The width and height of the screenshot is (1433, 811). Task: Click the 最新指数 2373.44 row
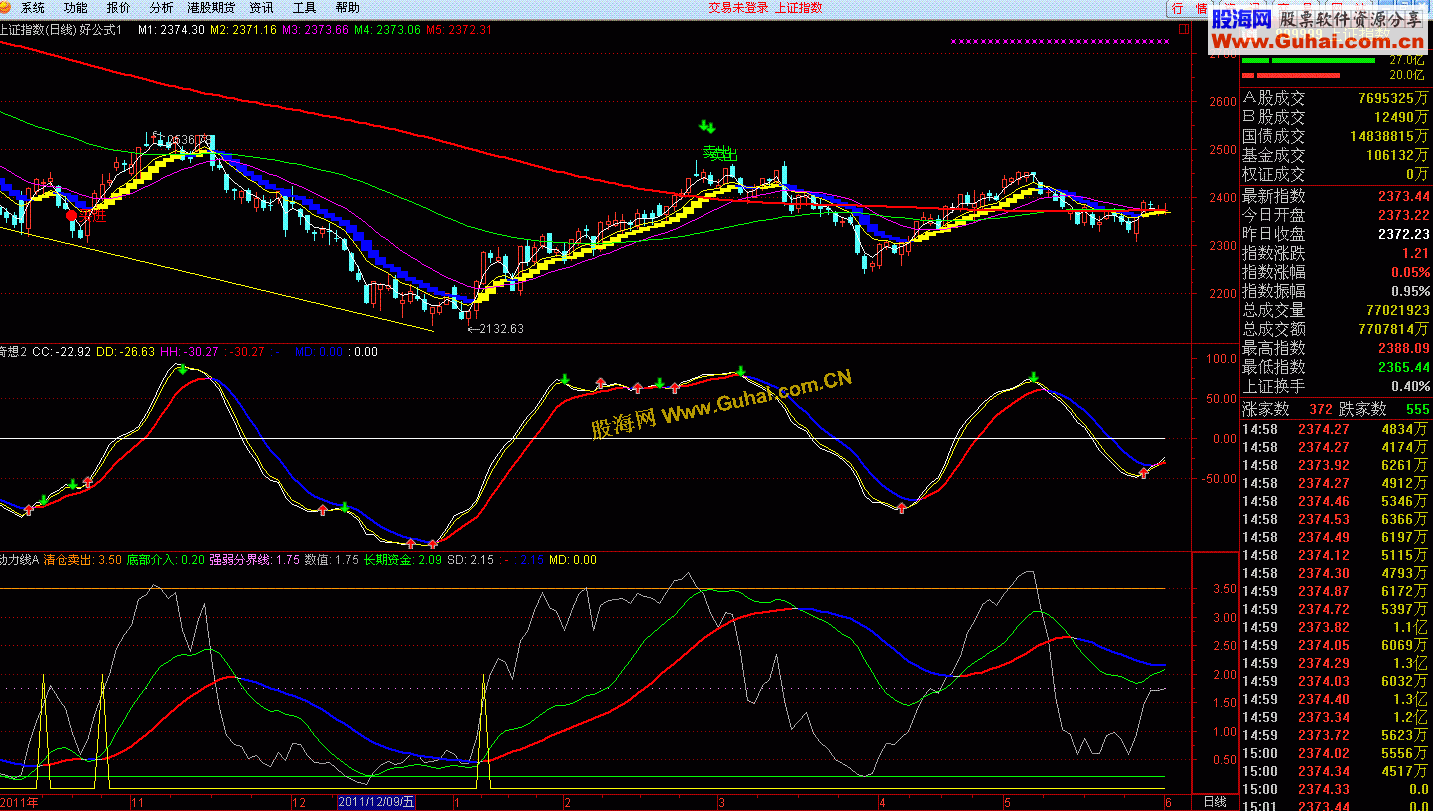pyautogui.click(x=1336, y=195)
